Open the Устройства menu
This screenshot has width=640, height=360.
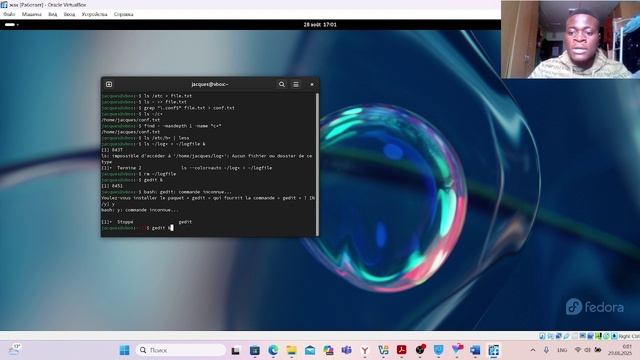[94, 14]
